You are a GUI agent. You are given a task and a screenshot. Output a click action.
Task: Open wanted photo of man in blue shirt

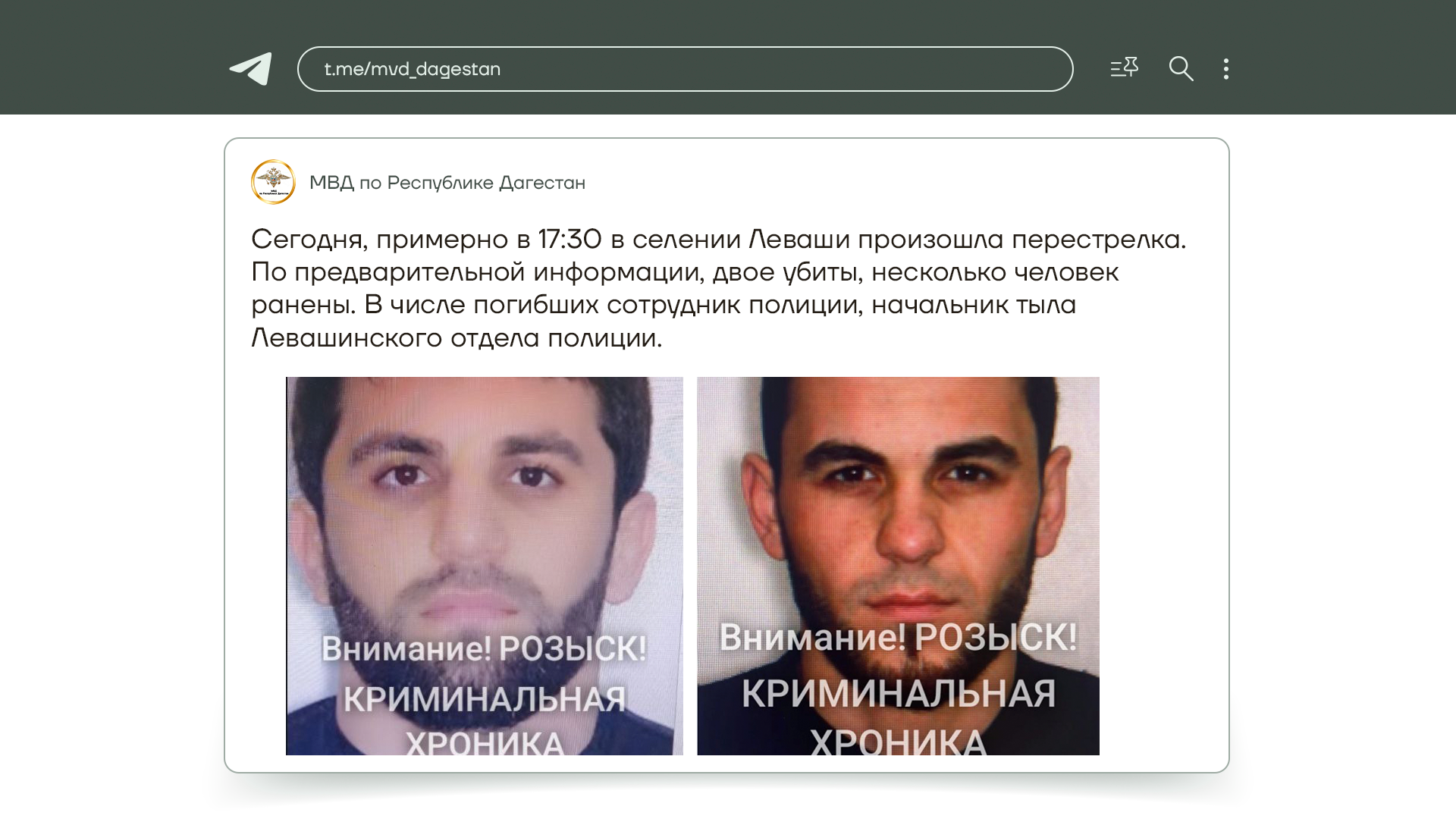pos(485,566)
